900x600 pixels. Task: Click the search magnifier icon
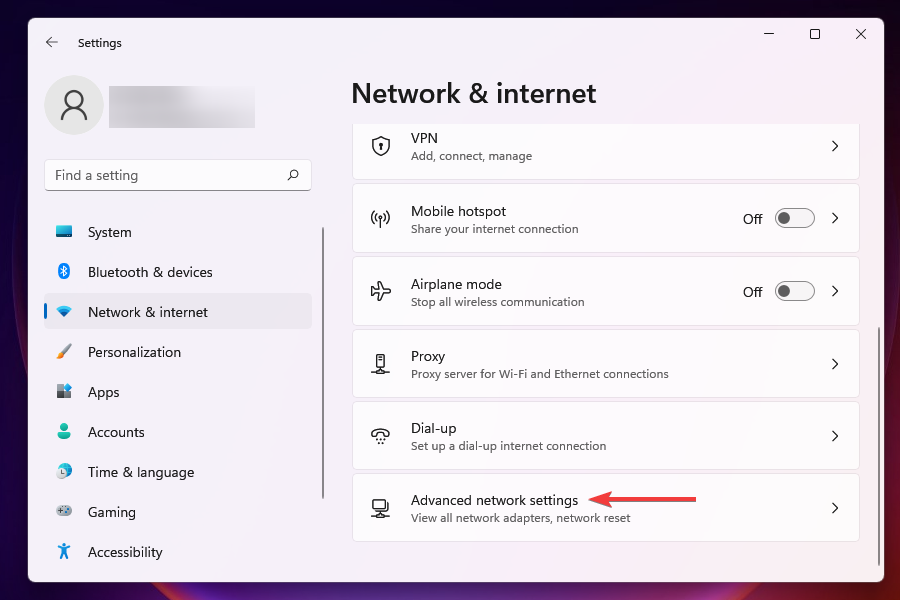click(293, 175)
